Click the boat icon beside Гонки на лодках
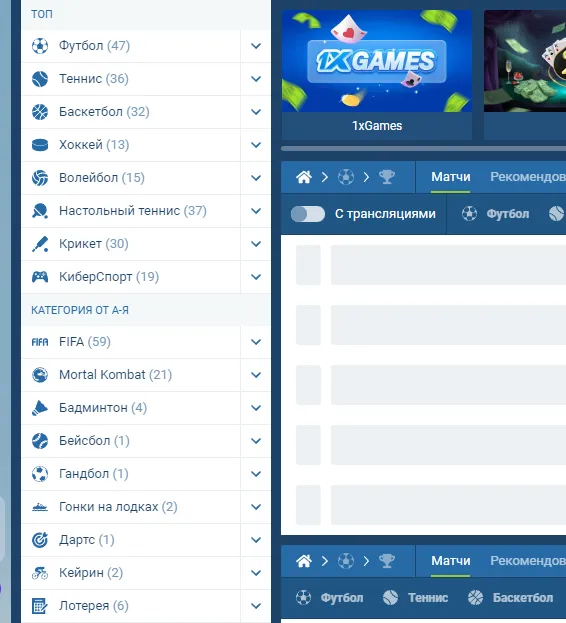Image resolution: width=566 pixels, height=623 pixels. 40,507
